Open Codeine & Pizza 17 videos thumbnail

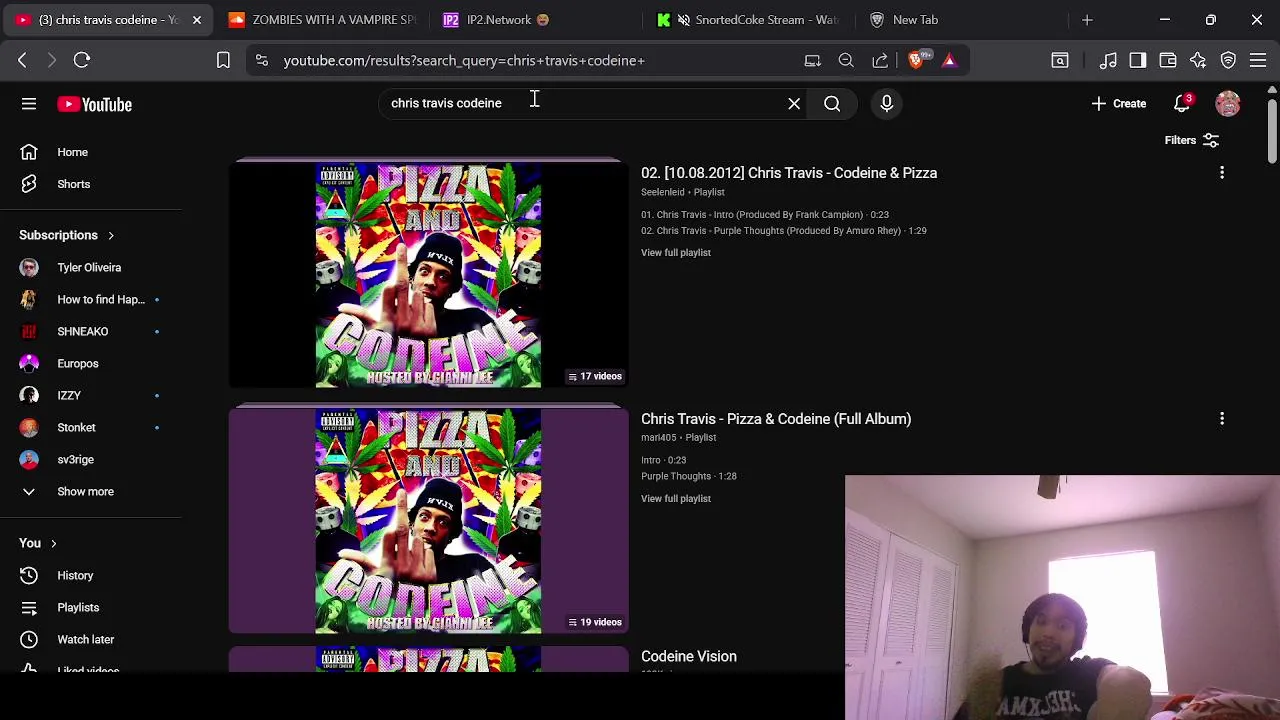tap(428, 275)
